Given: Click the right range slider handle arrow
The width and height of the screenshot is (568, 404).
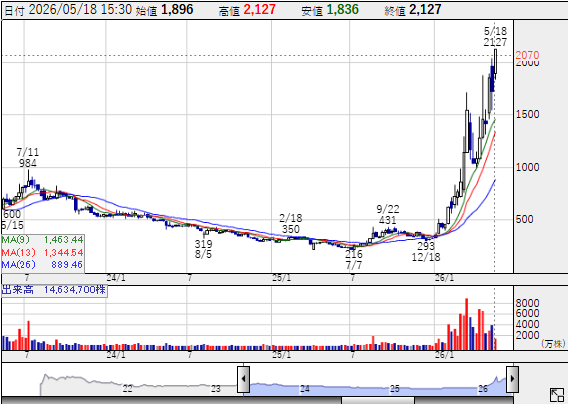Looking at the screenshot, I should 512,379.
